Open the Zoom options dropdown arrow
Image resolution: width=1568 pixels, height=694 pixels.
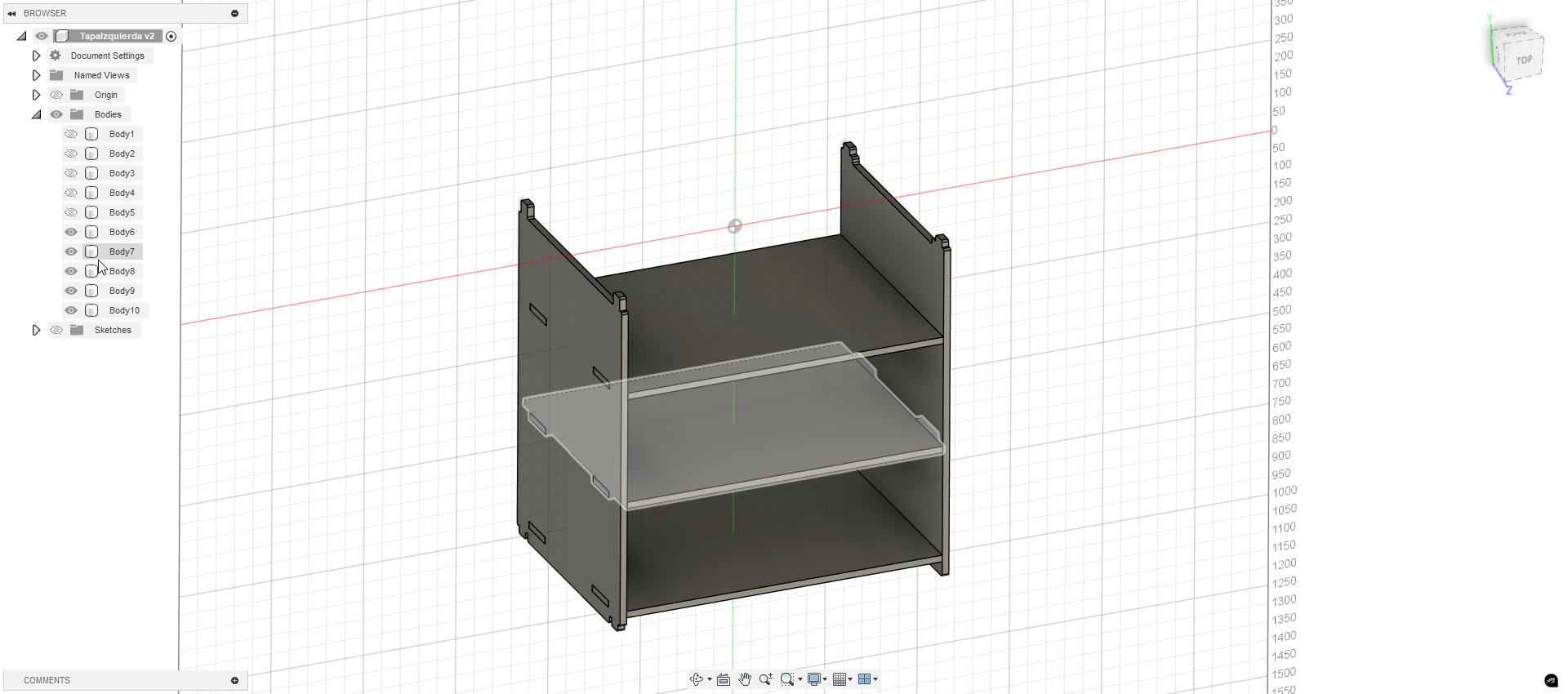[x=800, y=679]
